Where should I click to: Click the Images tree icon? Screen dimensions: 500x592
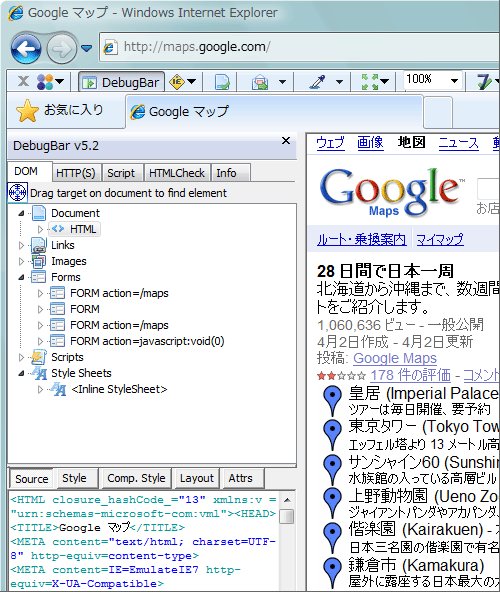point(39,261)
